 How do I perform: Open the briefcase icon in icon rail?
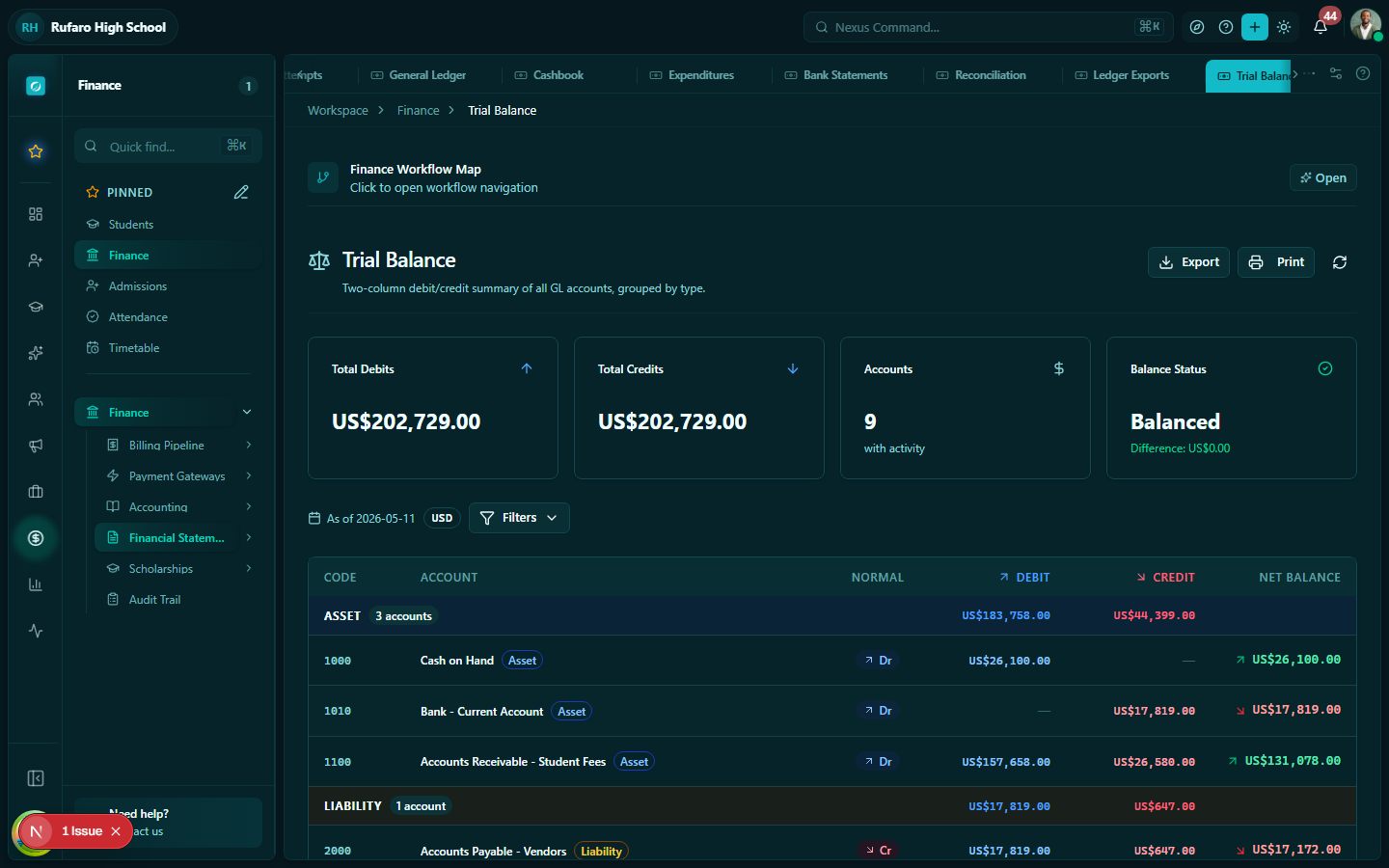(x=36, y=492)
